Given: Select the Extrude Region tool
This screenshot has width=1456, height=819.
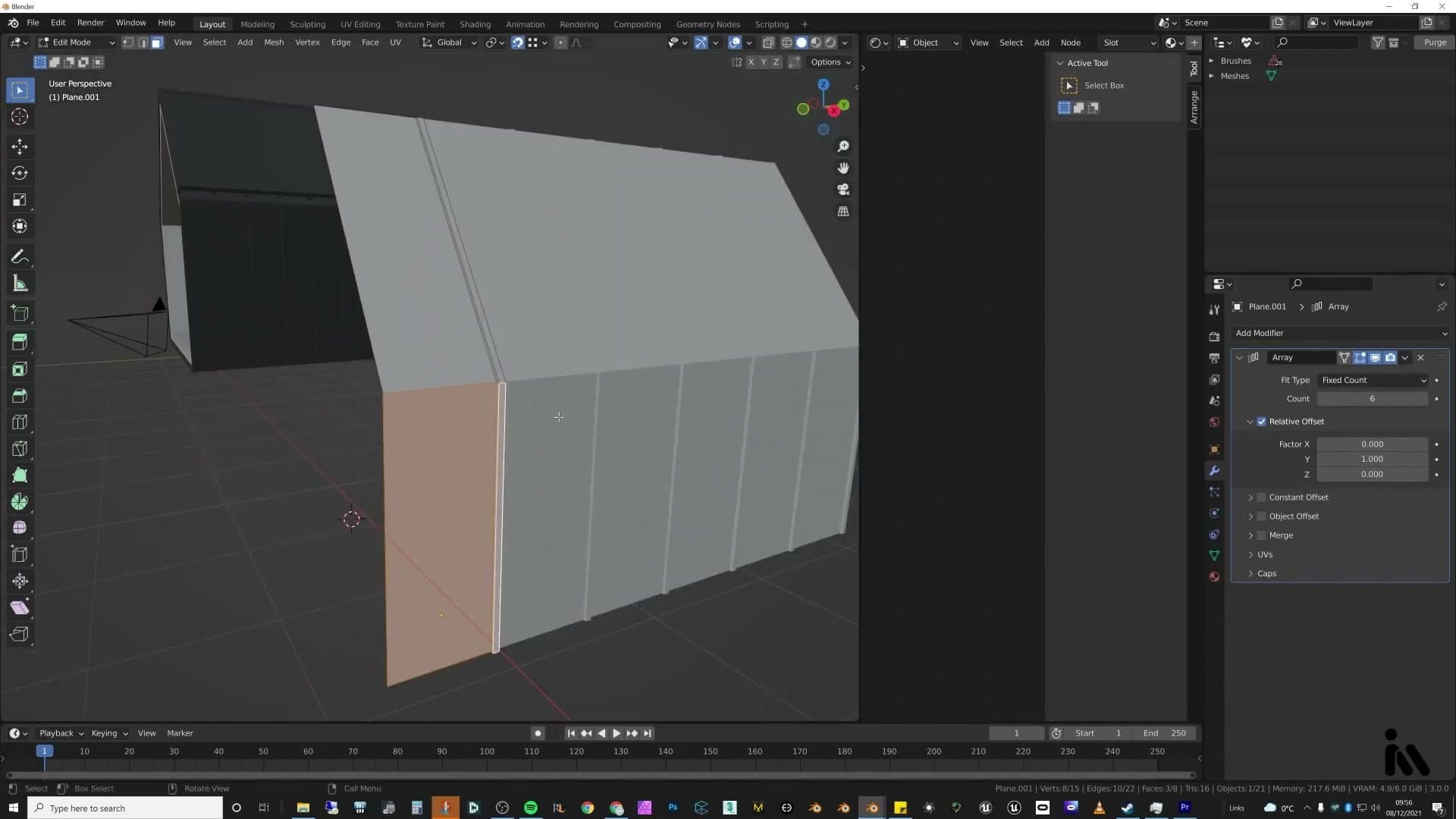Looking at the screenshot, I should [20, 342].
